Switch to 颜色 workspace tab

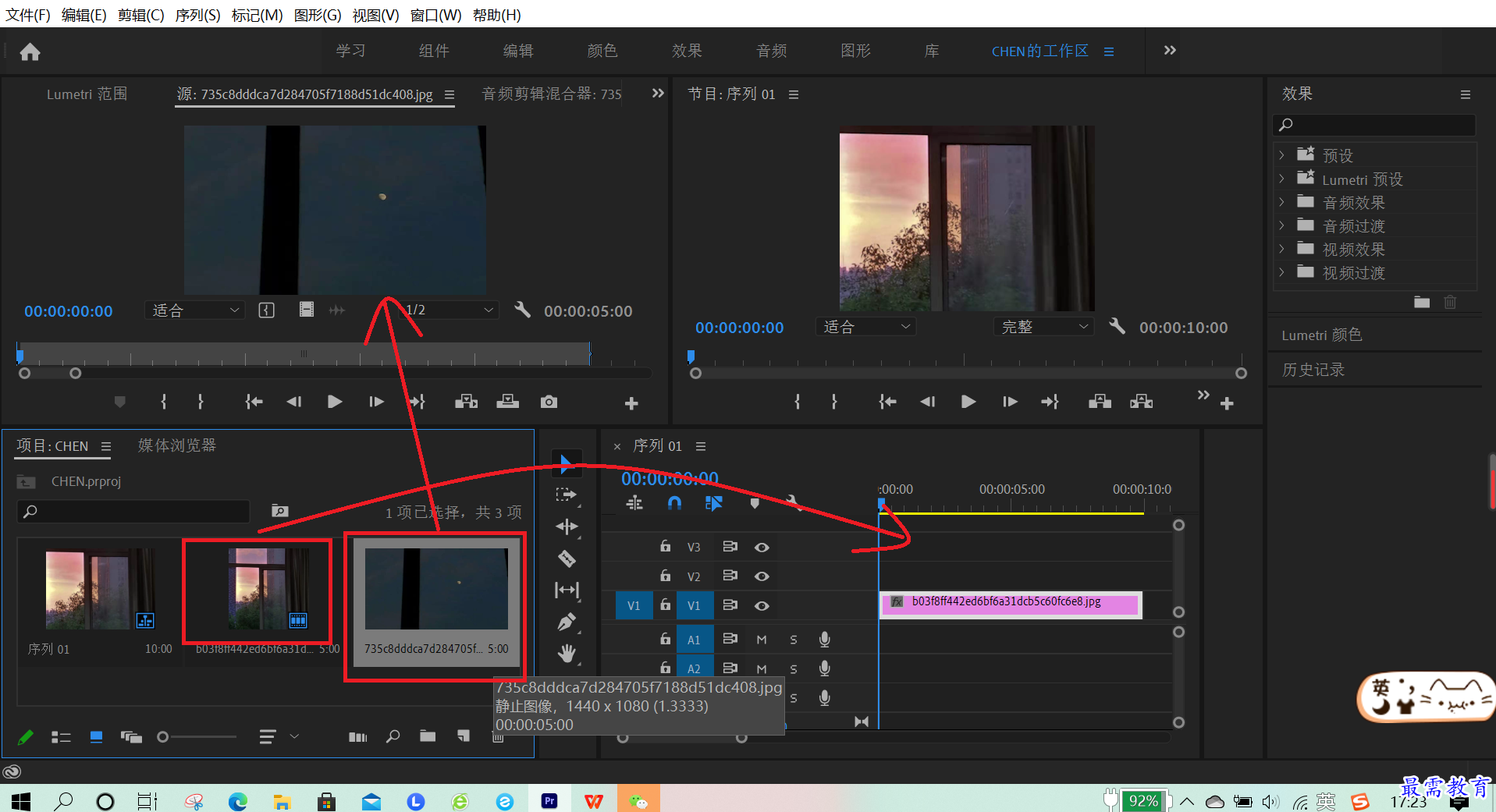[x=602, y=51]
